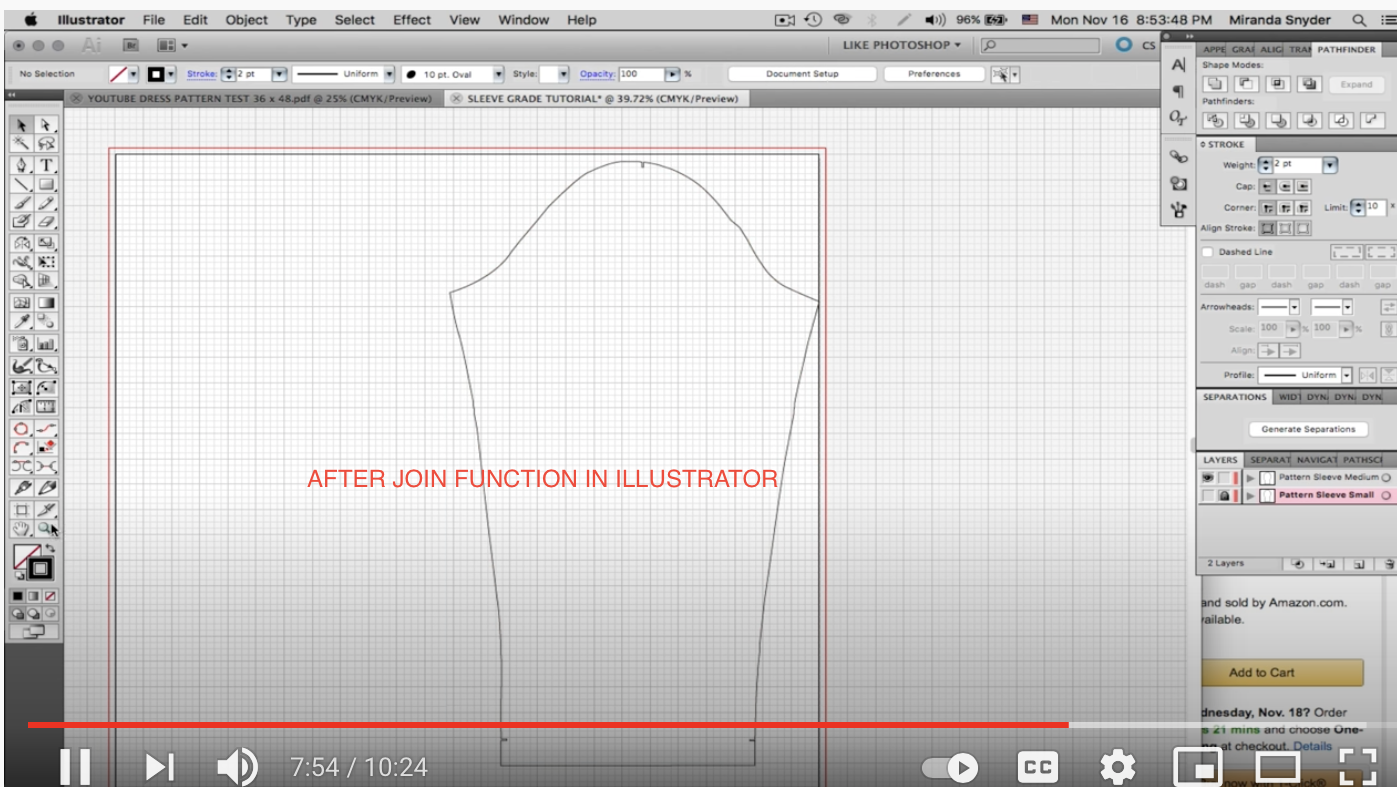Set stroke corner to Bevel Join
This screenshot has width=1397, height=787.
point(1302,208)
